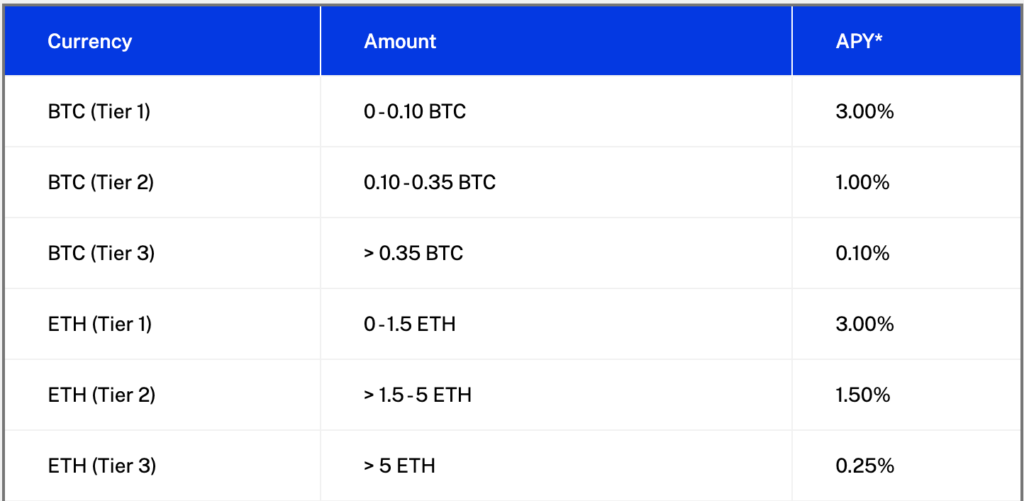Click the Currency column header

(89, 42)
